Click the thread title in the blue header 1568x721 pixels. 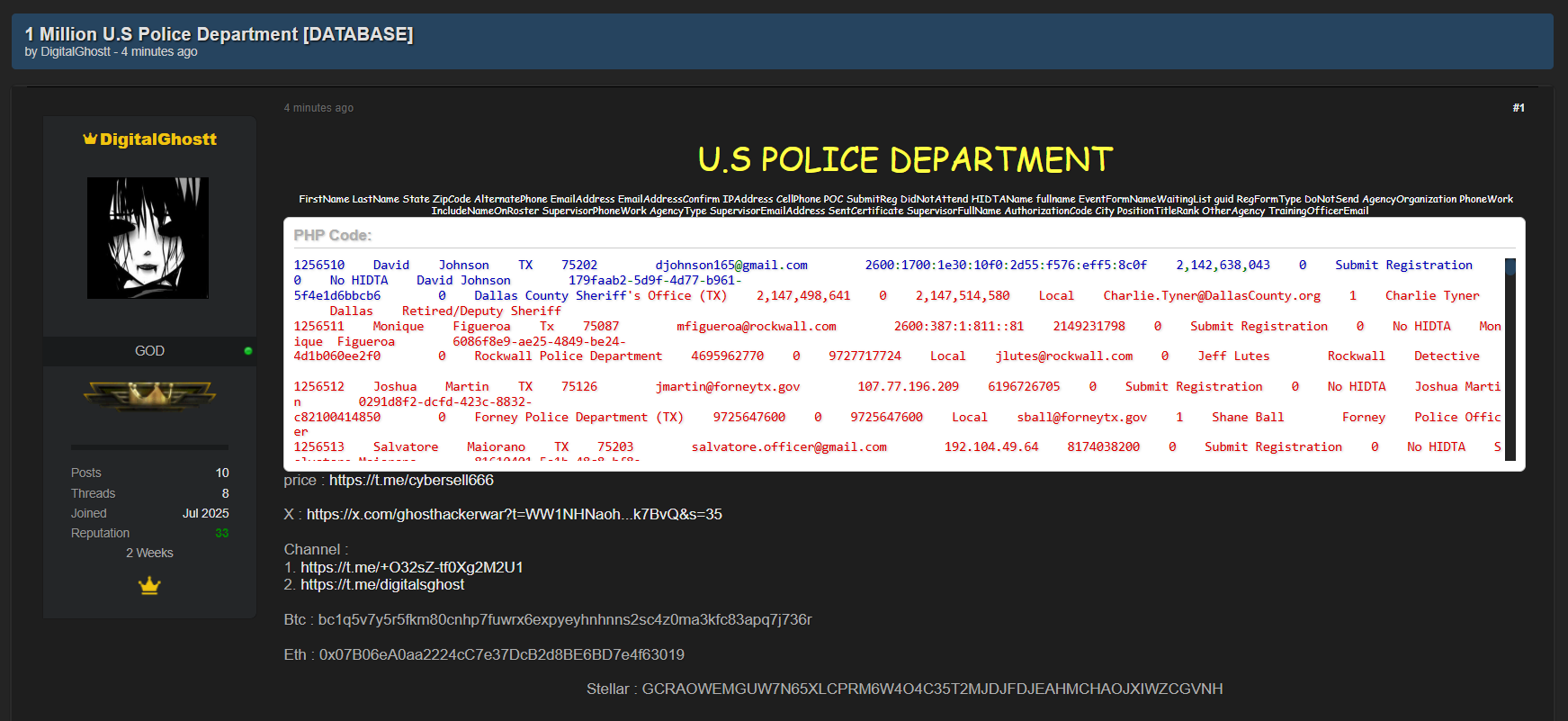coord(219,34)
